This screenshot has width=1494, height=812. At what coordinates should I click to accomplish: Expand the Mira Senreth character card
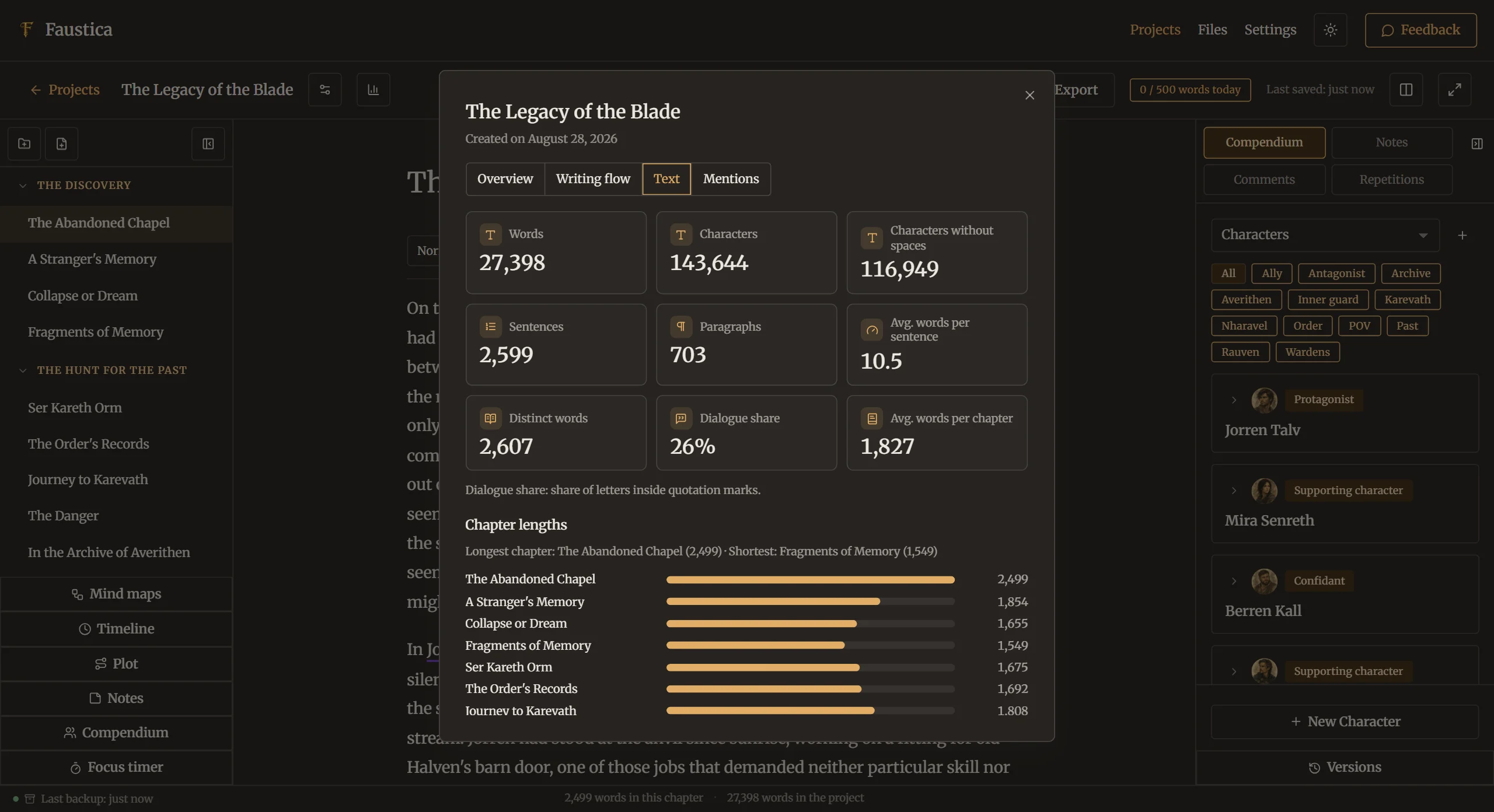coord(1234,491)
